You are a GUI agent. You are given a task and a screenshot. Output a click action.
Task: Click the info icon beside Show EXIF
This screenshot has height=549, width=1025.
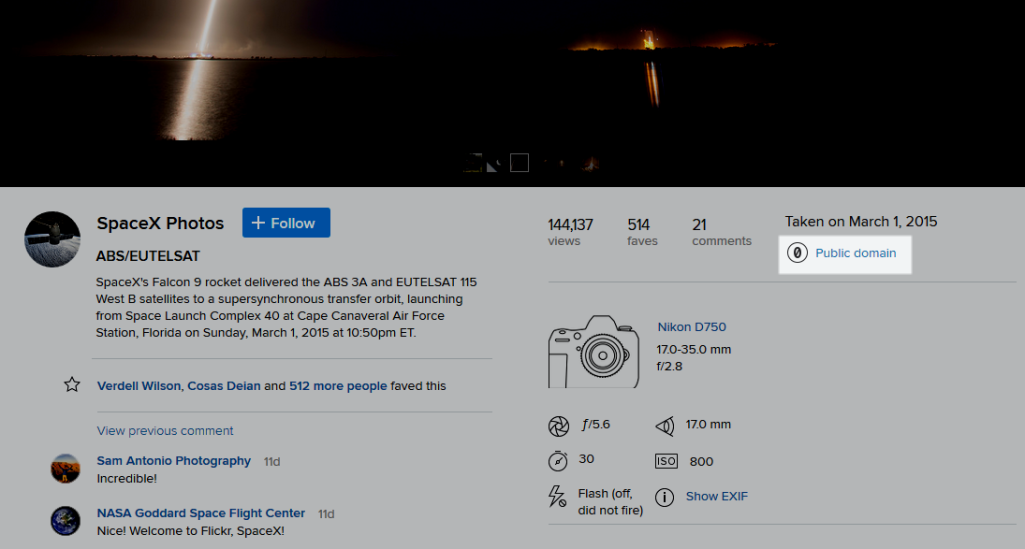coord(664,497)
